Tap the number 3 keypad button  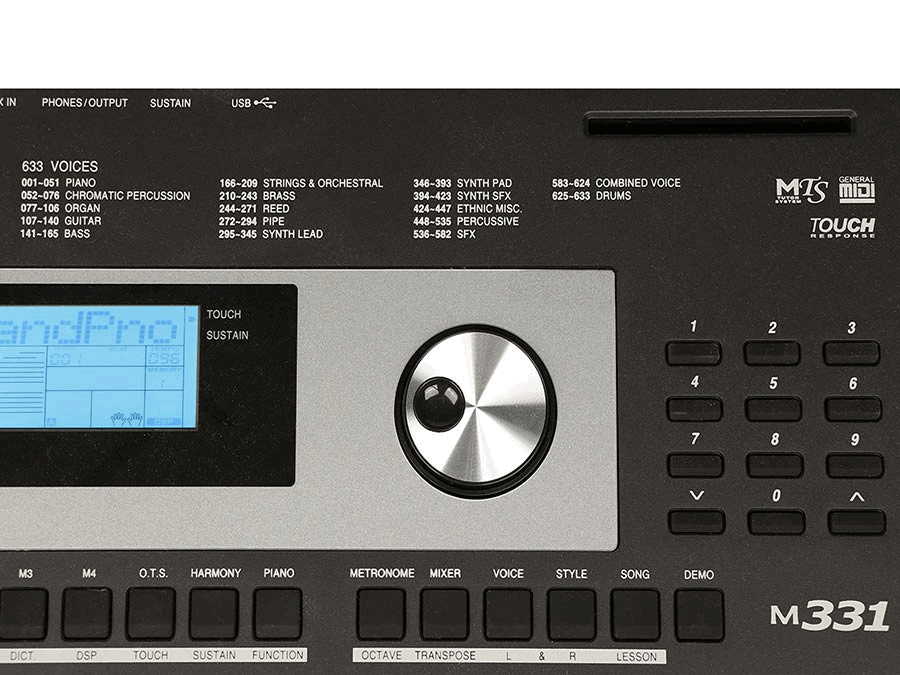point(851,352)
